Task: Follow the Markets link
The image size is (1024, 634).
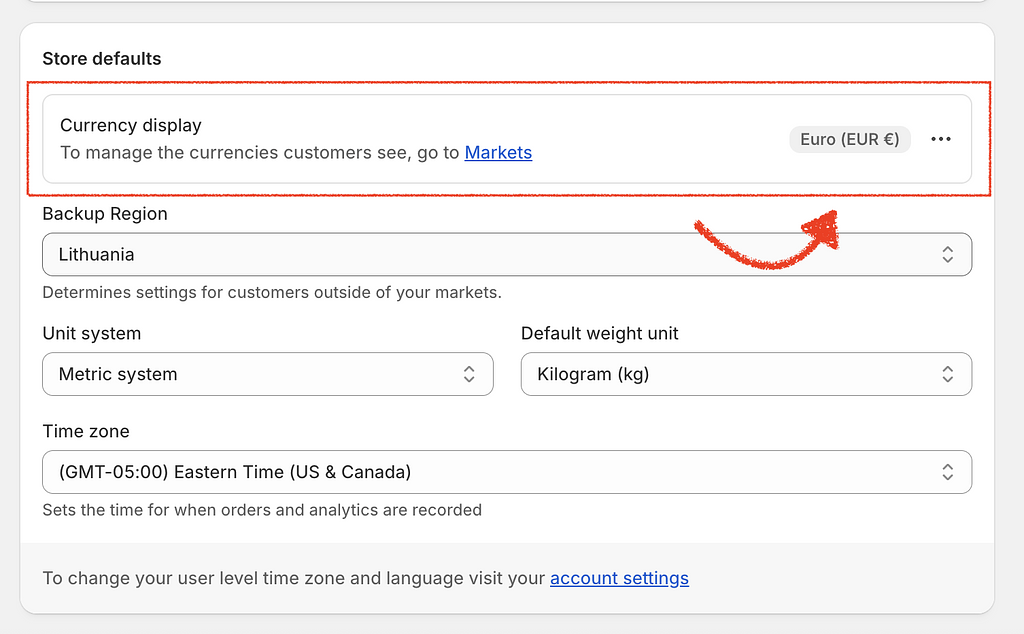Action: tap(498, 153)
